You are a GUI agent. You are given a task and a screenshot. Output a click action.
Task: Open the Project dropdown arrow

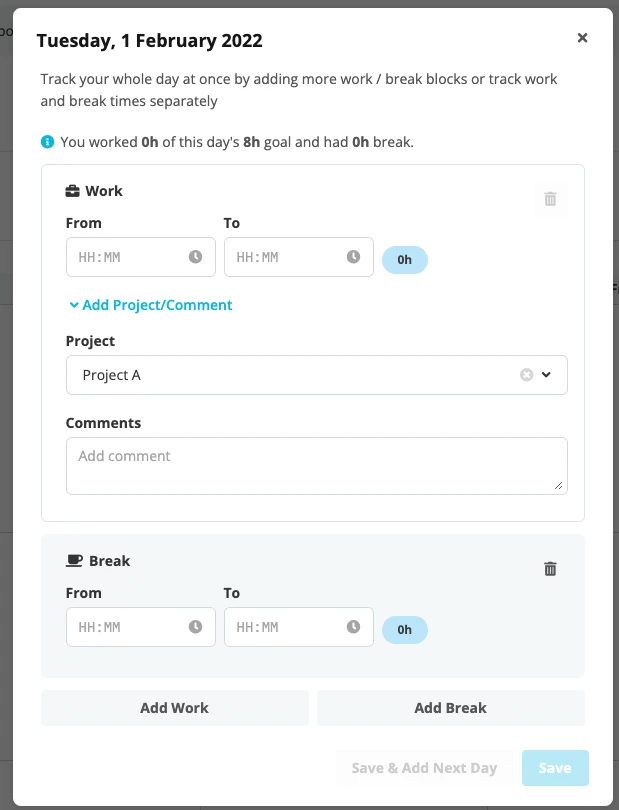[x=546, y=375]
